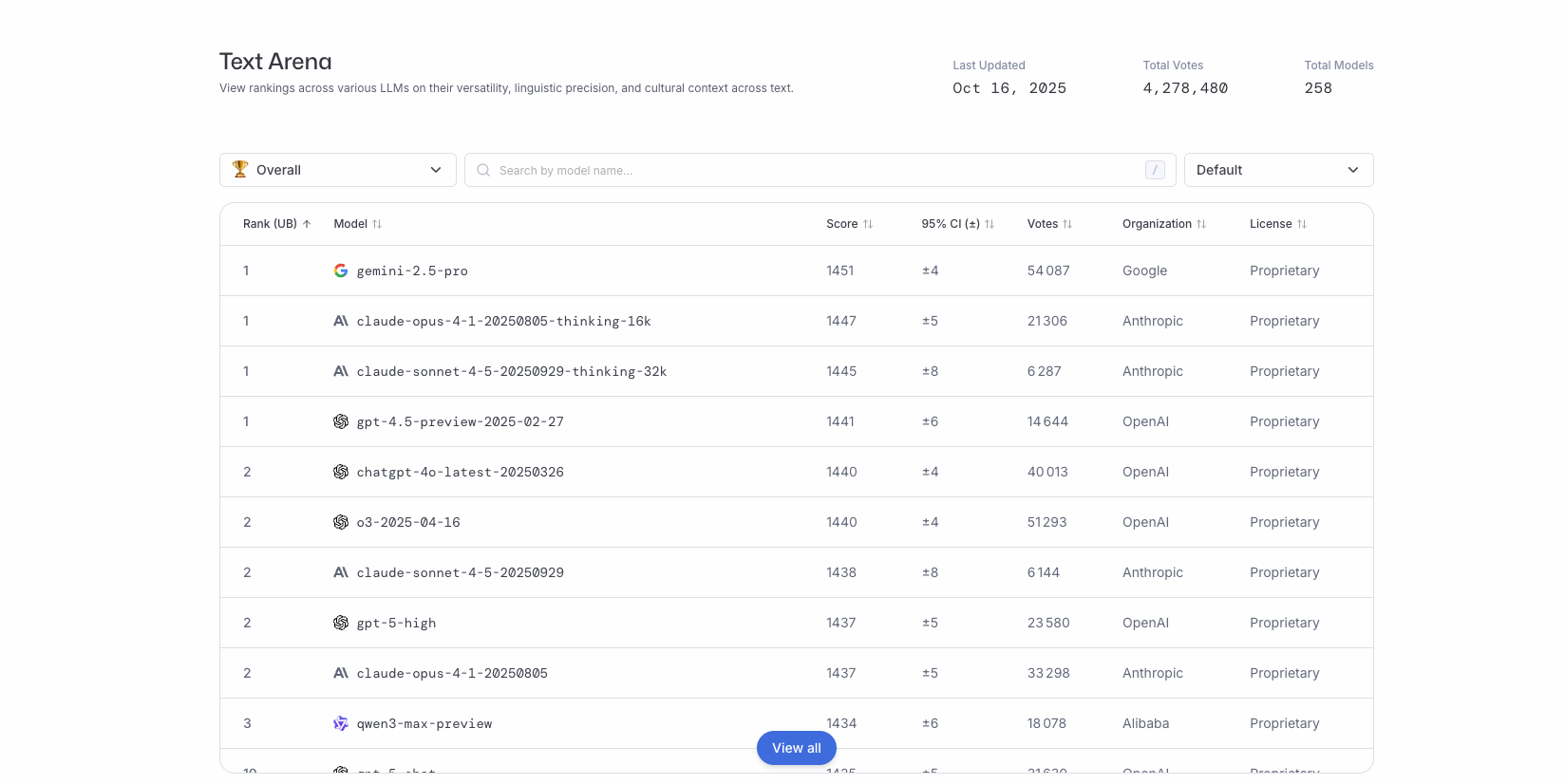Viewport: 1565px width, 784px height.
Task: Click OpenAI icon beside gpt-4.5-preview-2025-02-27
Action: 340,421
